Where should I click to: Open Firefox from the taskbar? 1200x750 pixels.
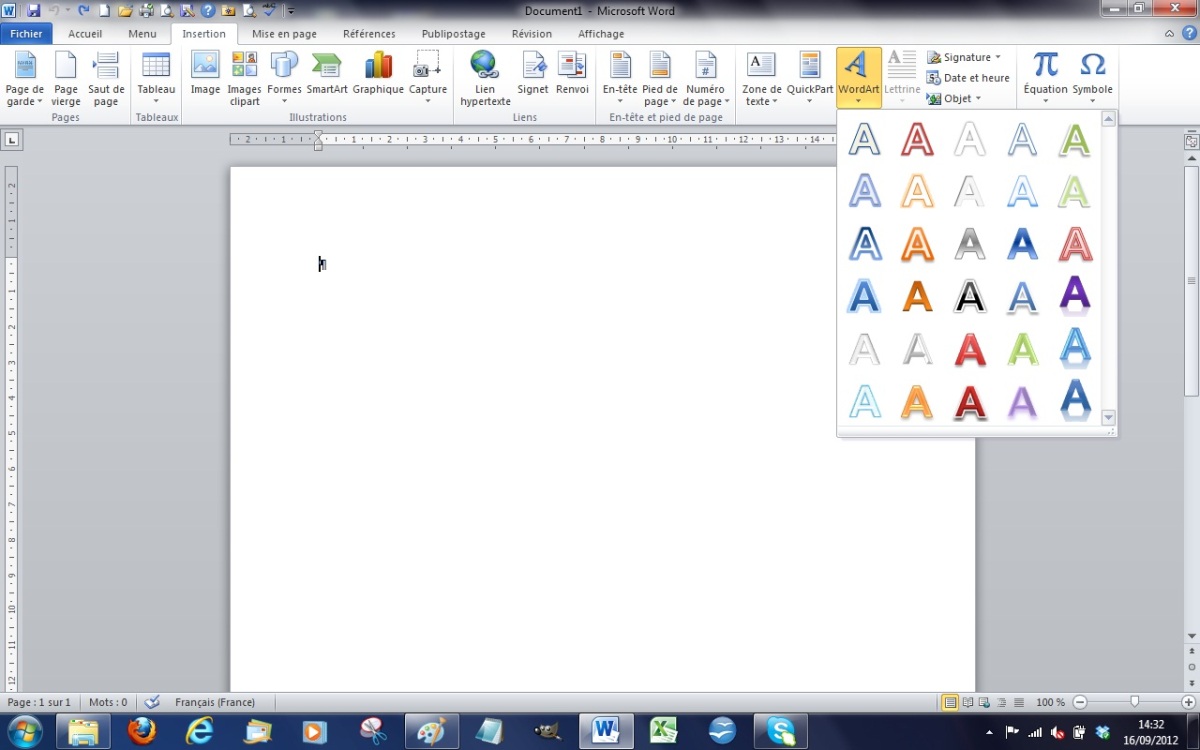click(142, 731)
